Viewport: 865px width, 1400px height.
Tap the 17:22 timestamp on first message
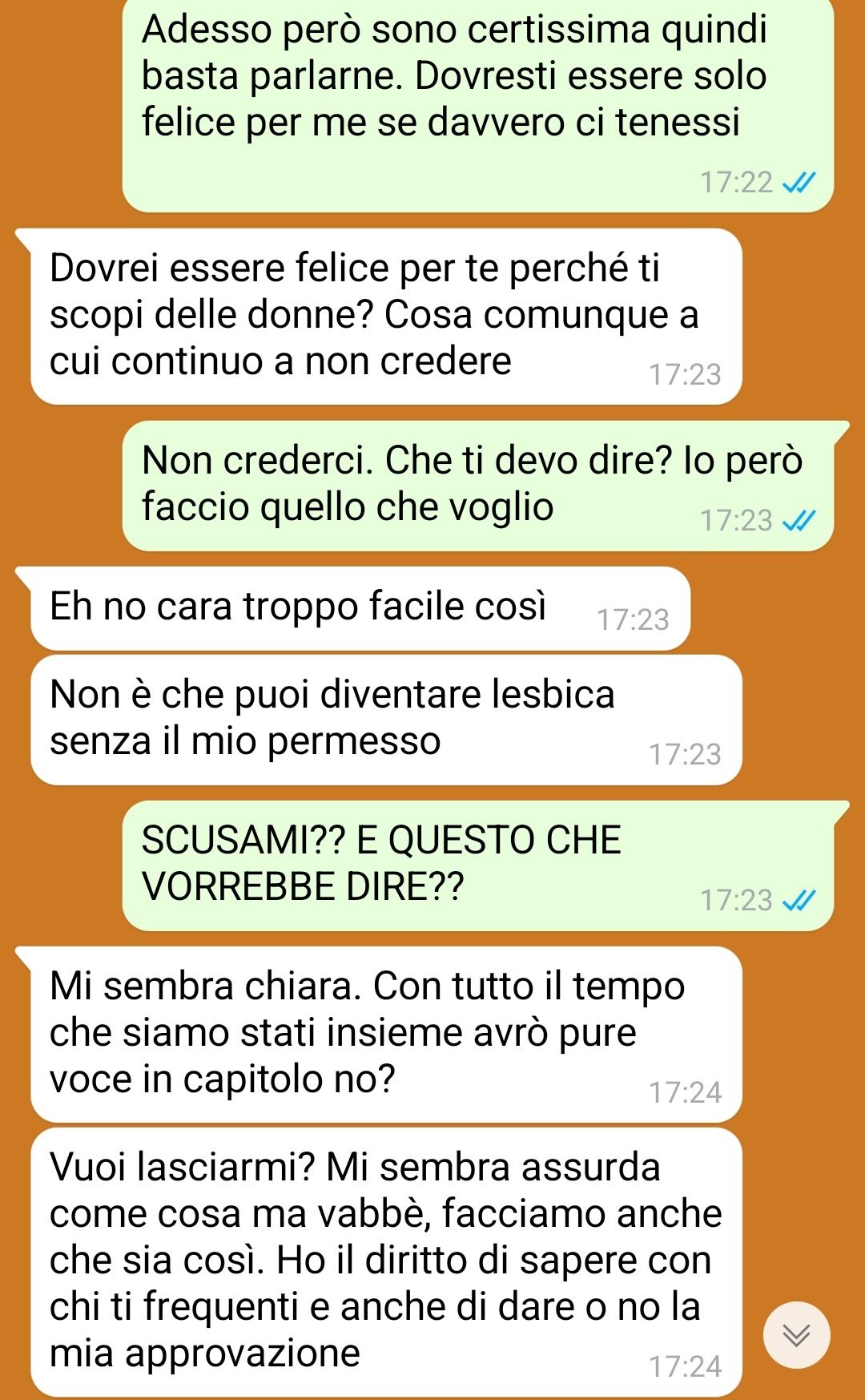[736, 184]
